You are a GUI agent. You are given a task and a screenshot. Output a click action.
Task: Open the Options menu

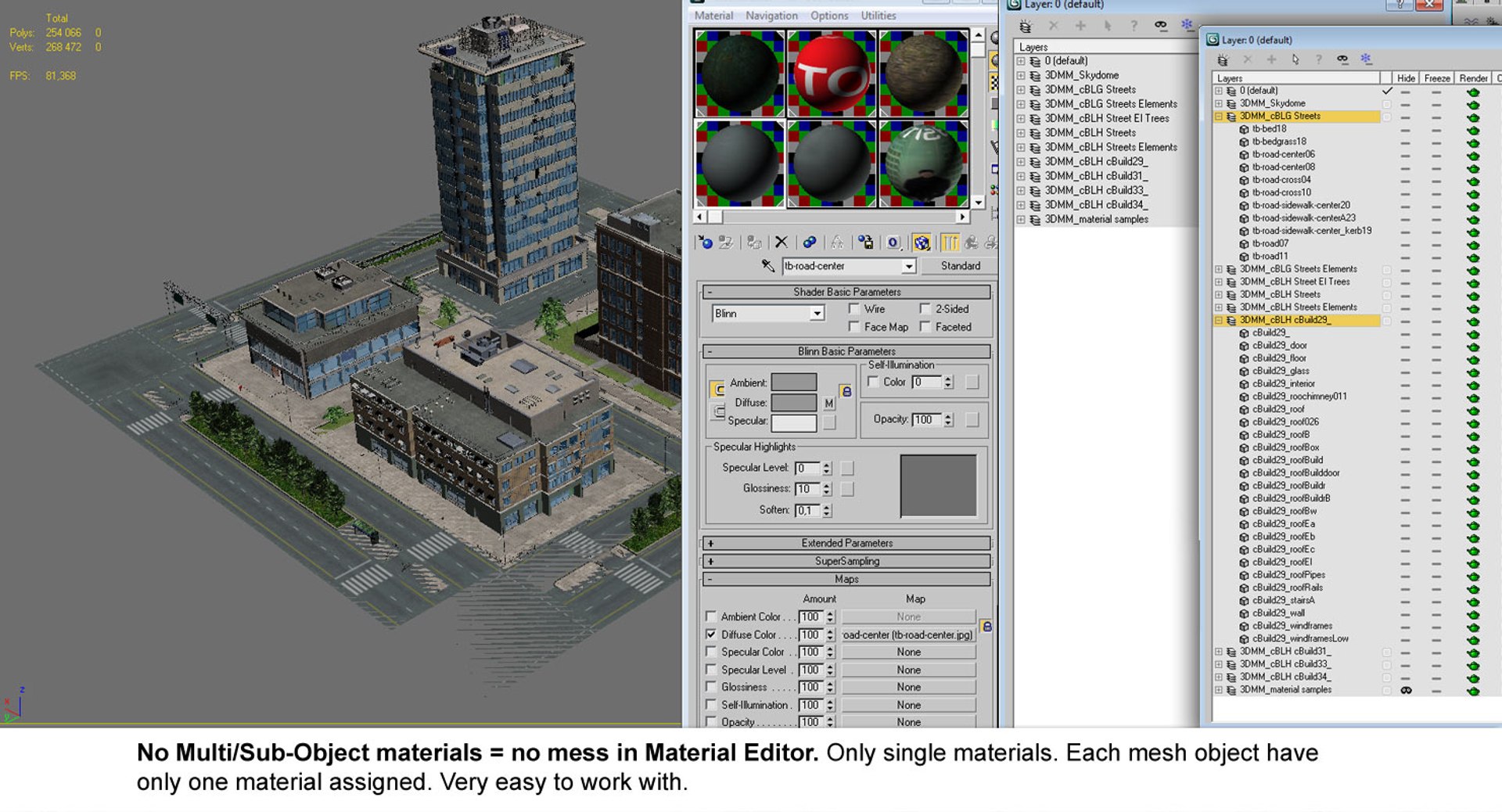tap(829, 16)
